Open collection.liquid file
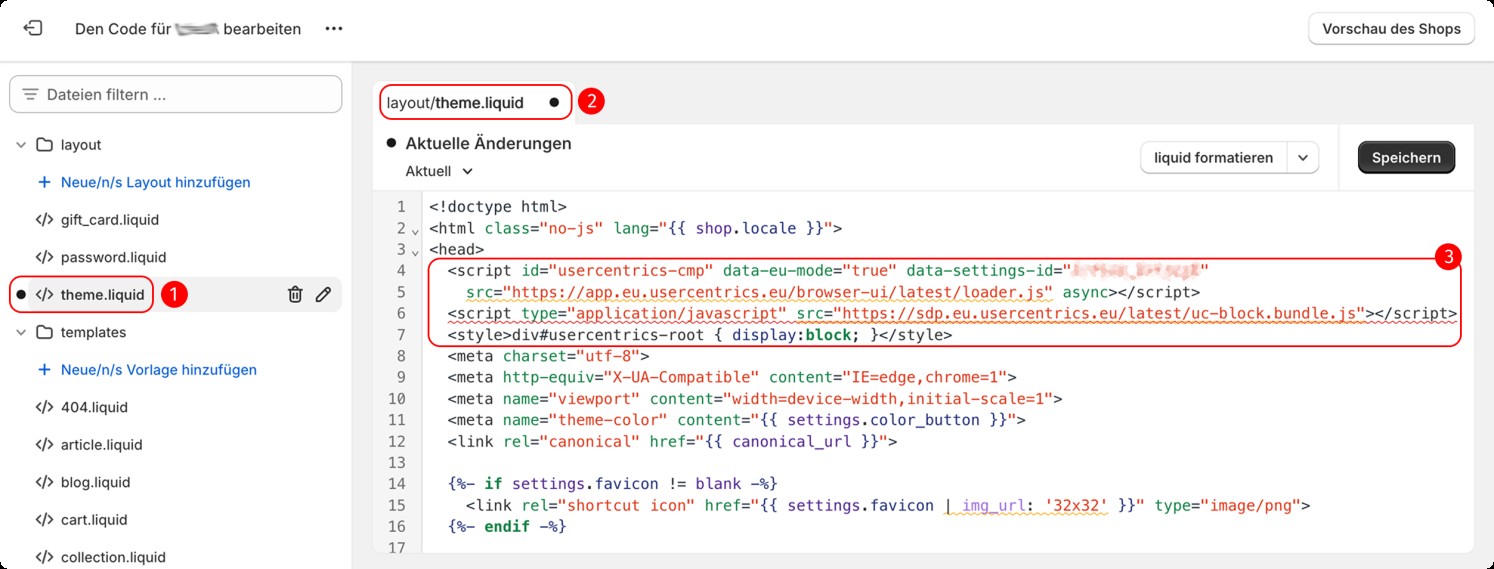 coord(113,557)
